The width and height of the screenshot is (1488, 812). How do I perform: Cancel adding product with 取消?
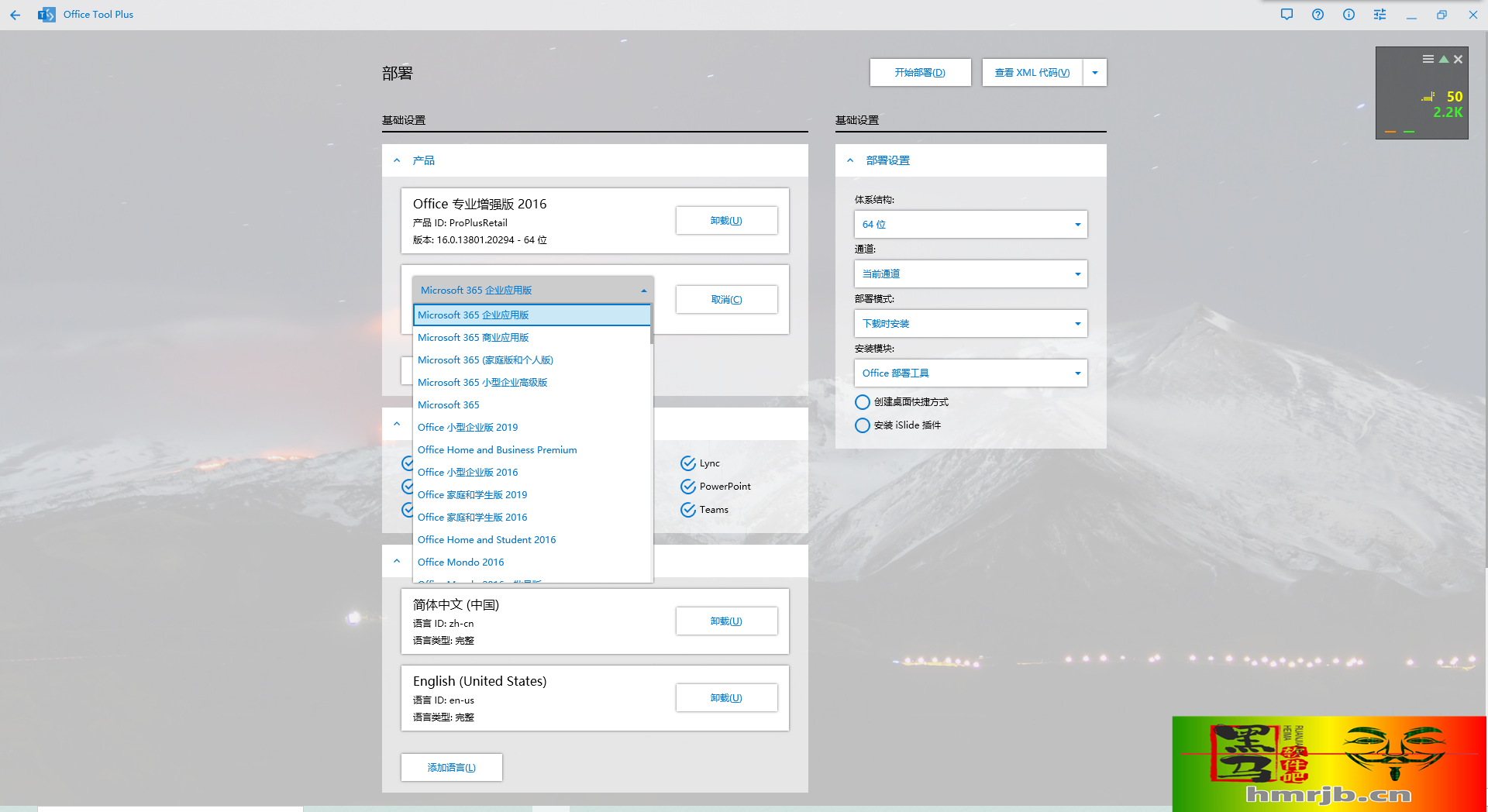726,300
